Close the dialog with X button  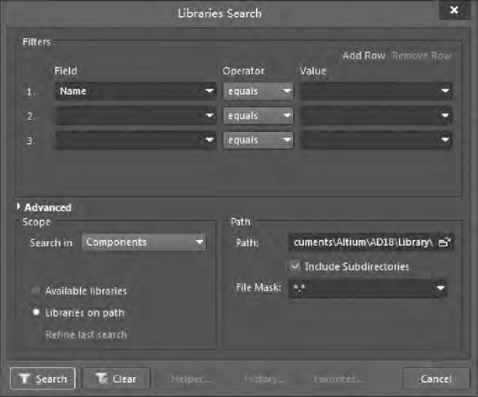click(454, 10)
